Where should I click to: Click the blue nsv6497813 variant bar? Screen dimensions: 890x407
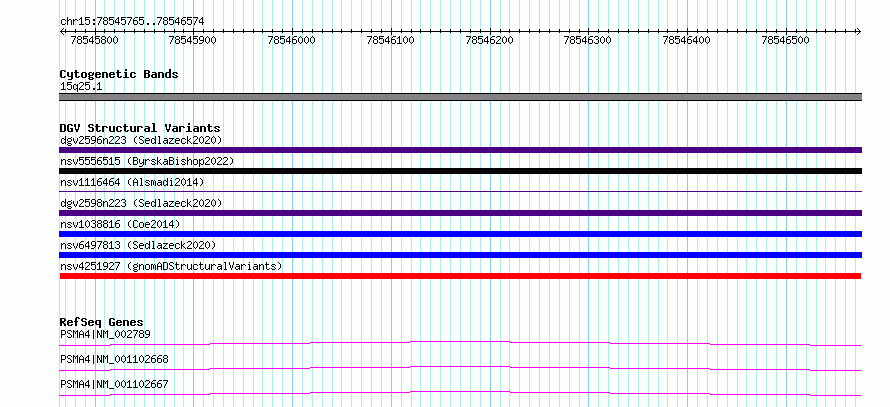(x=460, y=255)
